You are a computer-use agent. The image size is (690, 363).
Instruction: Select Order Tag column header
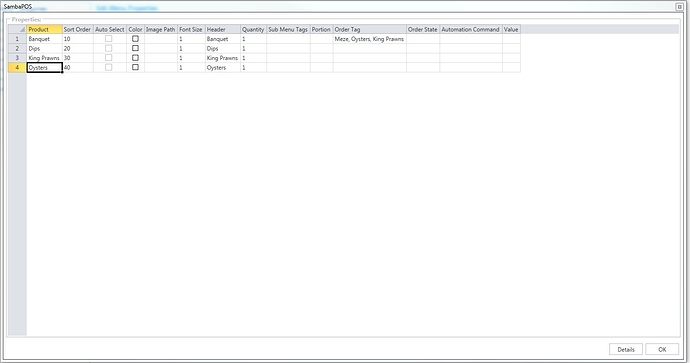pos(370,29)
